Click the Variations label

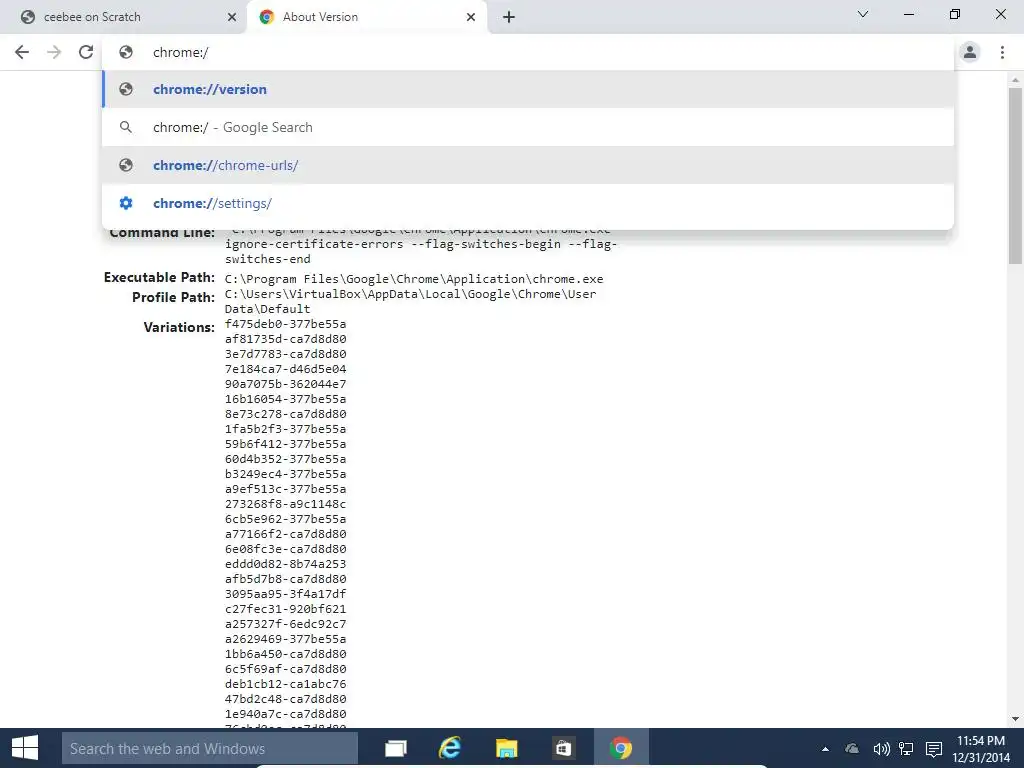point(179,327)
